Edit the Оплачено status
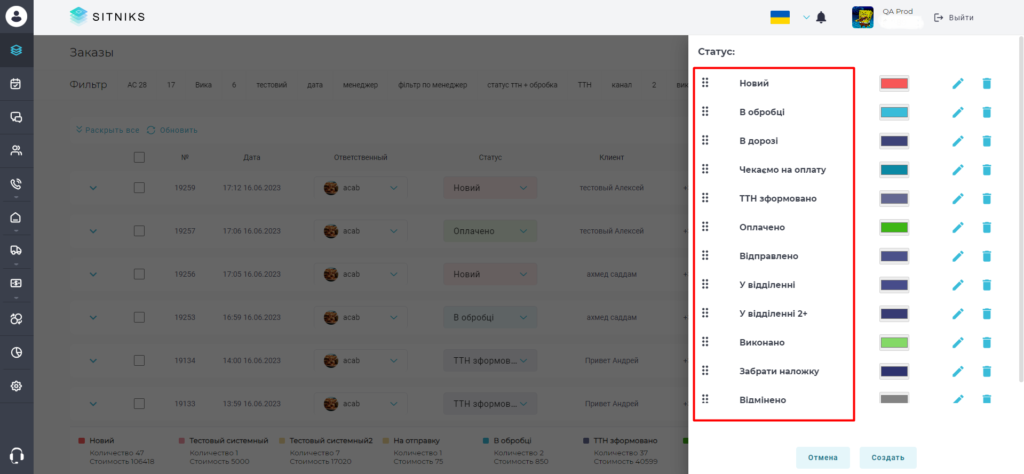Image resolution: width=1024 pixels, height=474 pixels. click(x=957, y=227)
